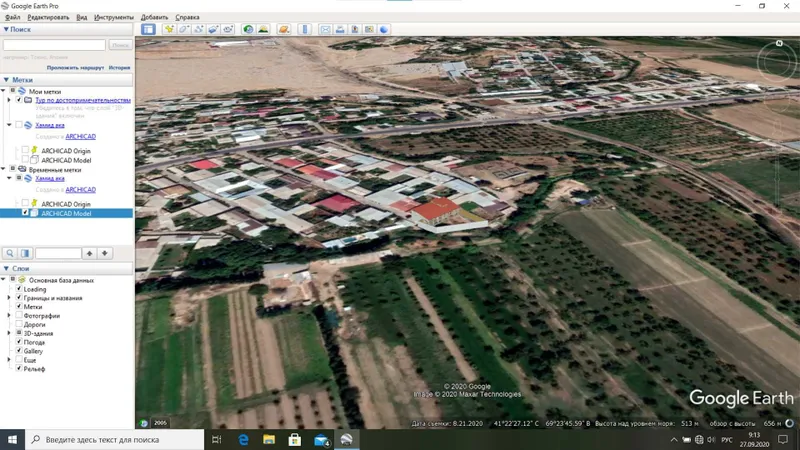Add a placemark with the pushpin tool

pos(169,29)
